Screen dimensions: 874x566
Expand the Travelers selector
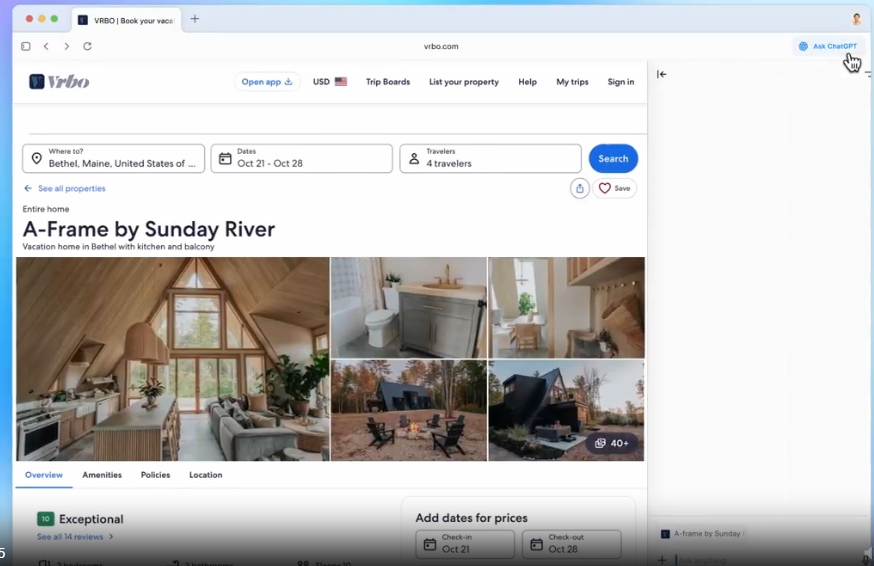(490, 158)
